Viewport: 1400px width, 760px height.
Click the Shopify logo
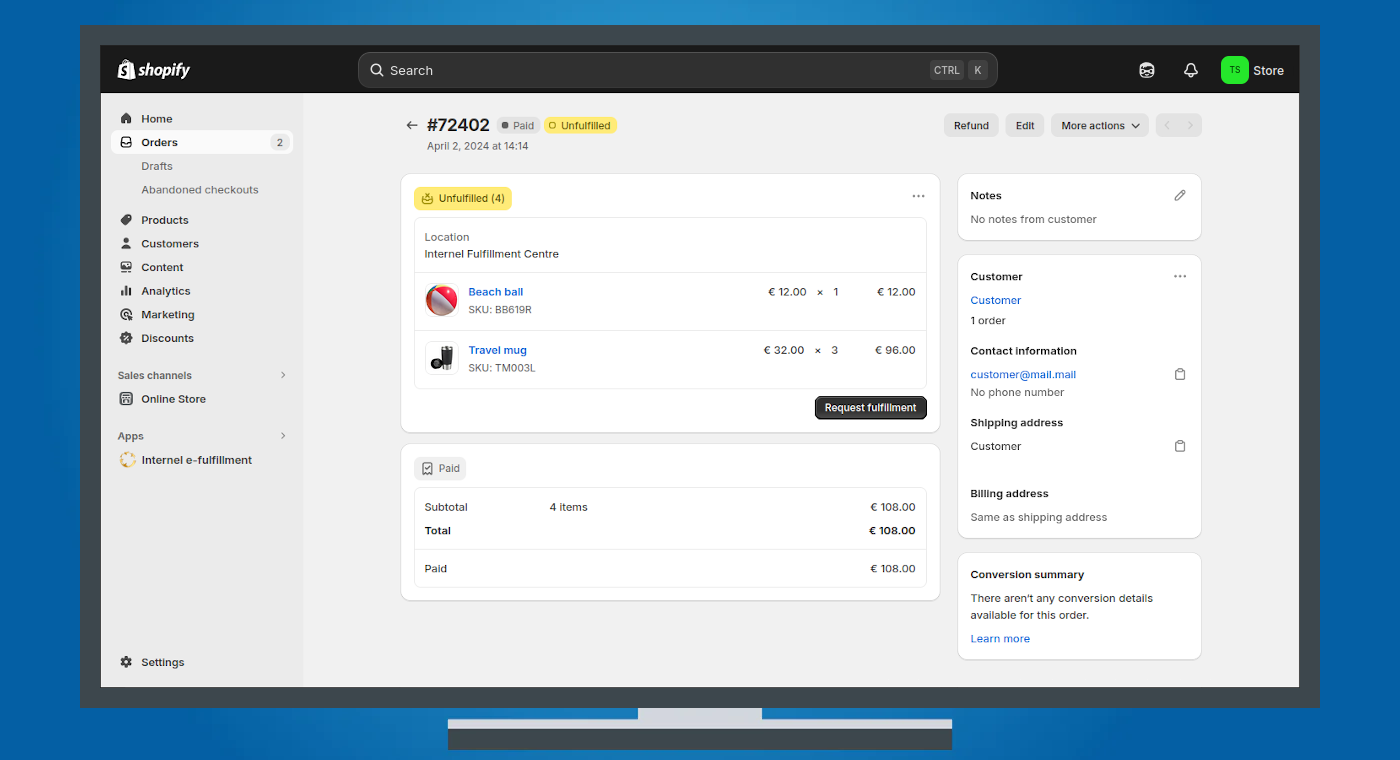pyautogui.click(x=154, y=70)
